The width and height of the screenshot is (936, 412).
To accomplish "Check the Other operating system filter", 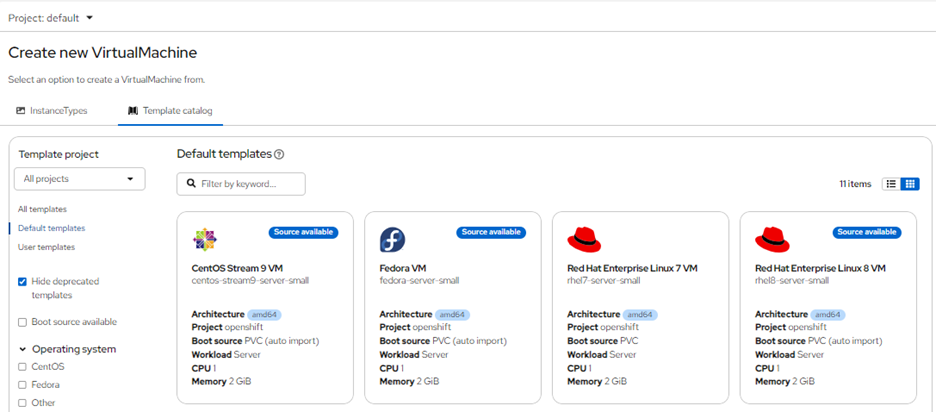I will tap(22, 403).
